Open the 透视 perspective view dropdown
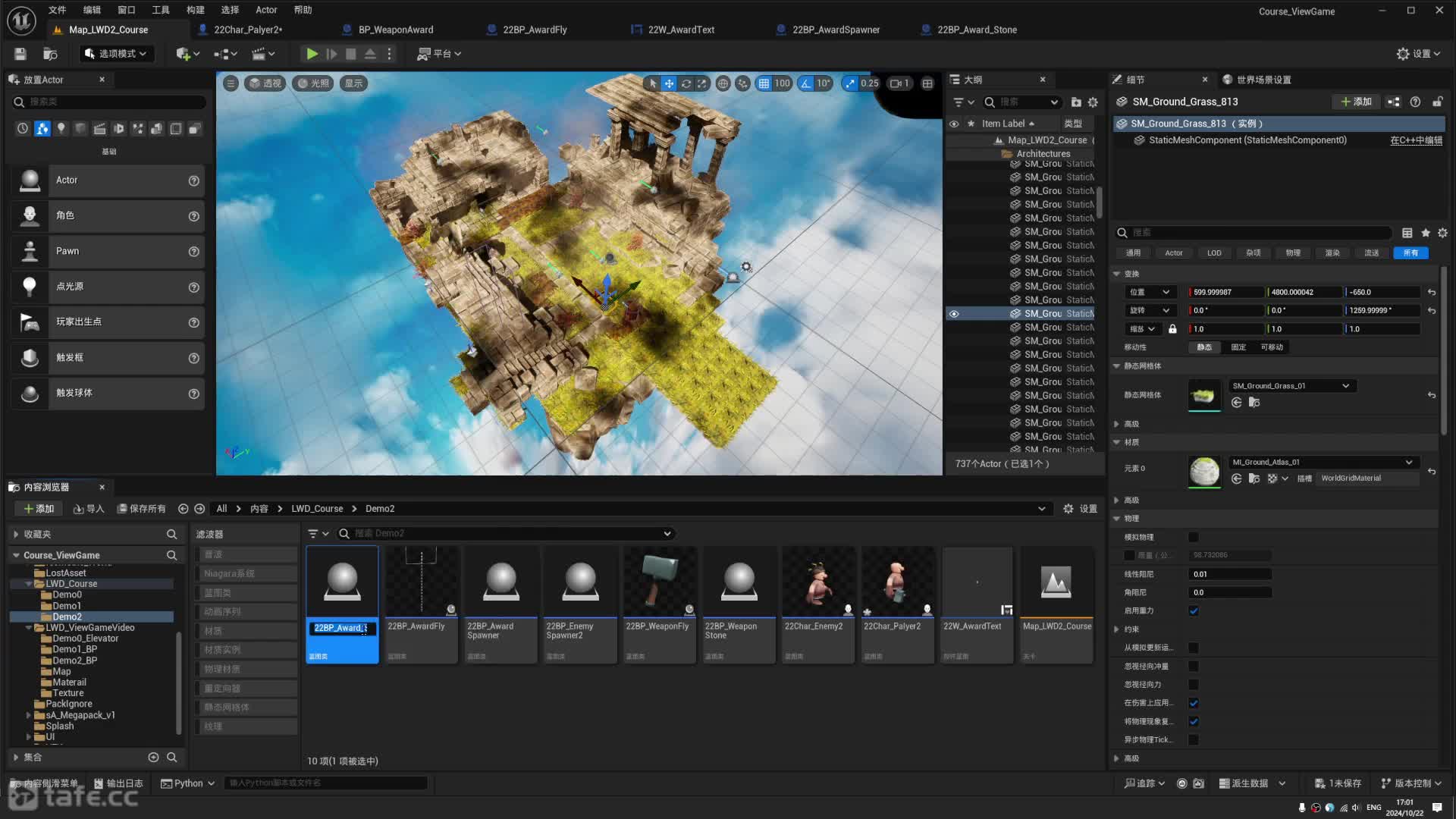1456x819 pixels. [x=265, y=83]
